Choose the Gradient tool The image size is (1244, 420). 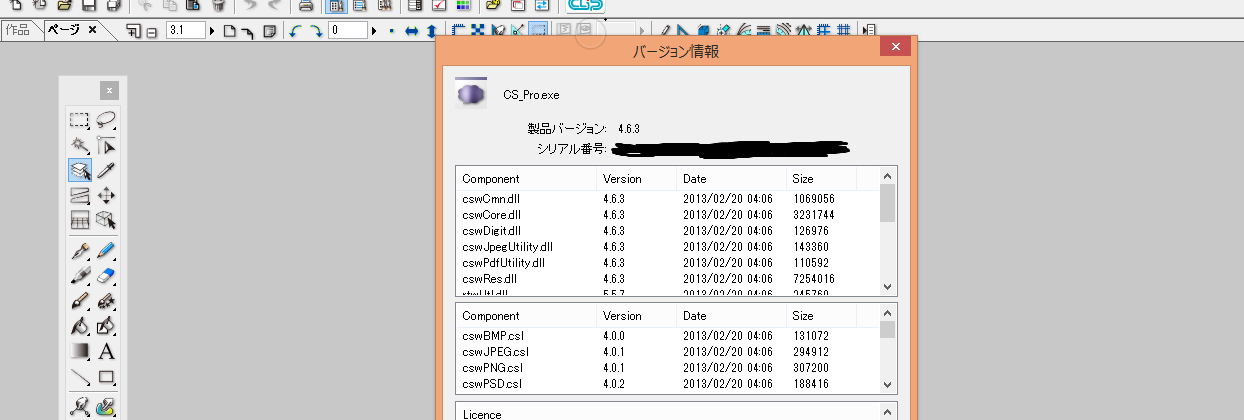[80, 351]
